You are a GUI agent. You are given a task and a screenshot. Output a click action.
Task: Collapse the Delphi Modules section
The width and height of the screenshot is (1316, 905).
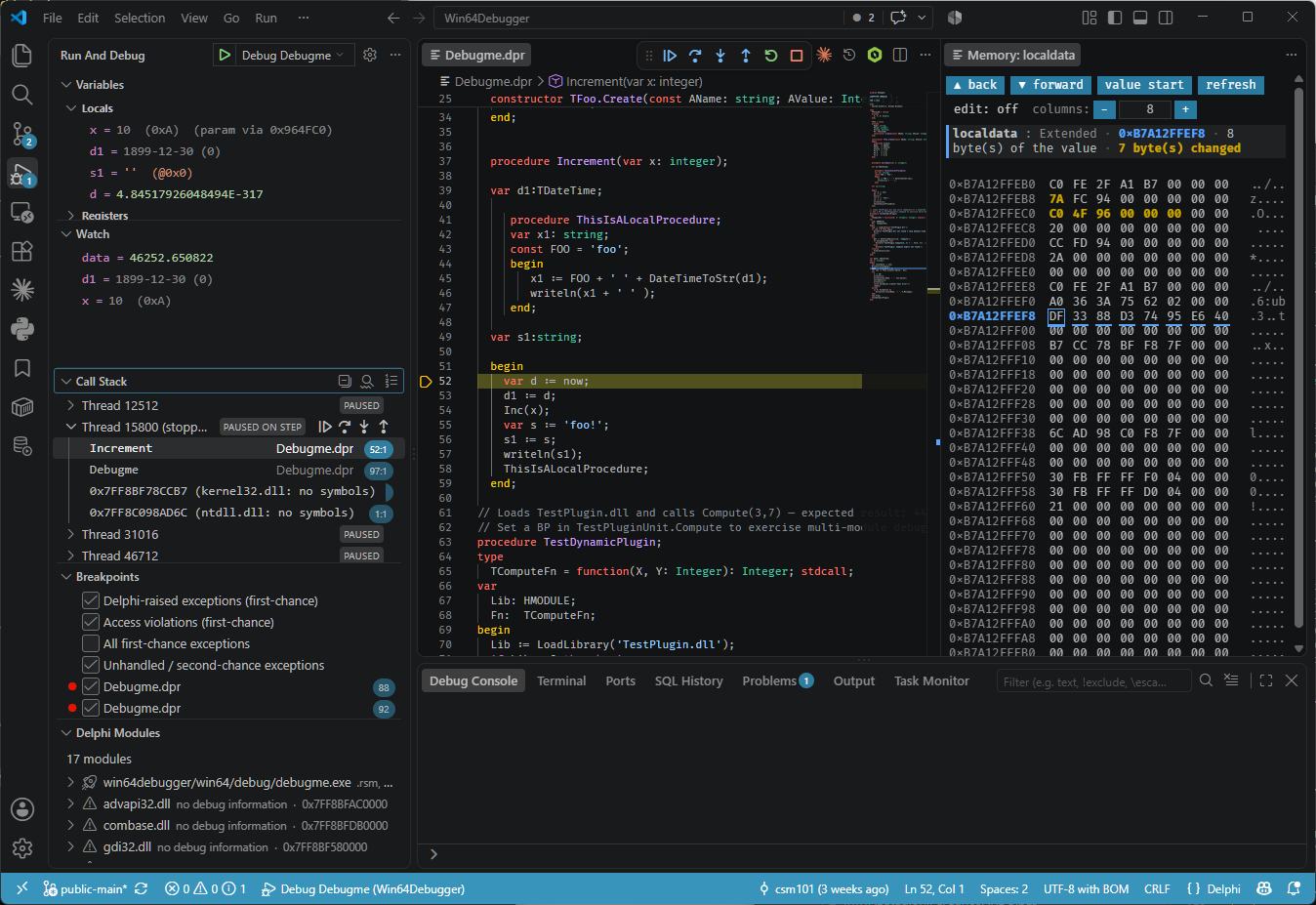pyautogui.click(x=66, y=733)
